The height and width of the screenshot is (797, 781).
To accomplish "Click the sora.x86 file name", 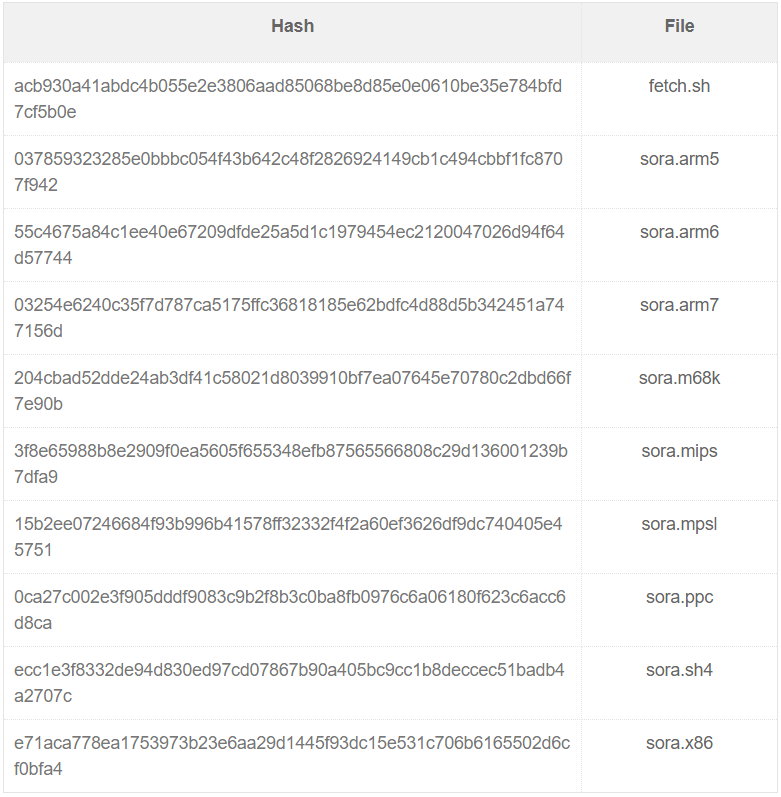I will [679, 743].
